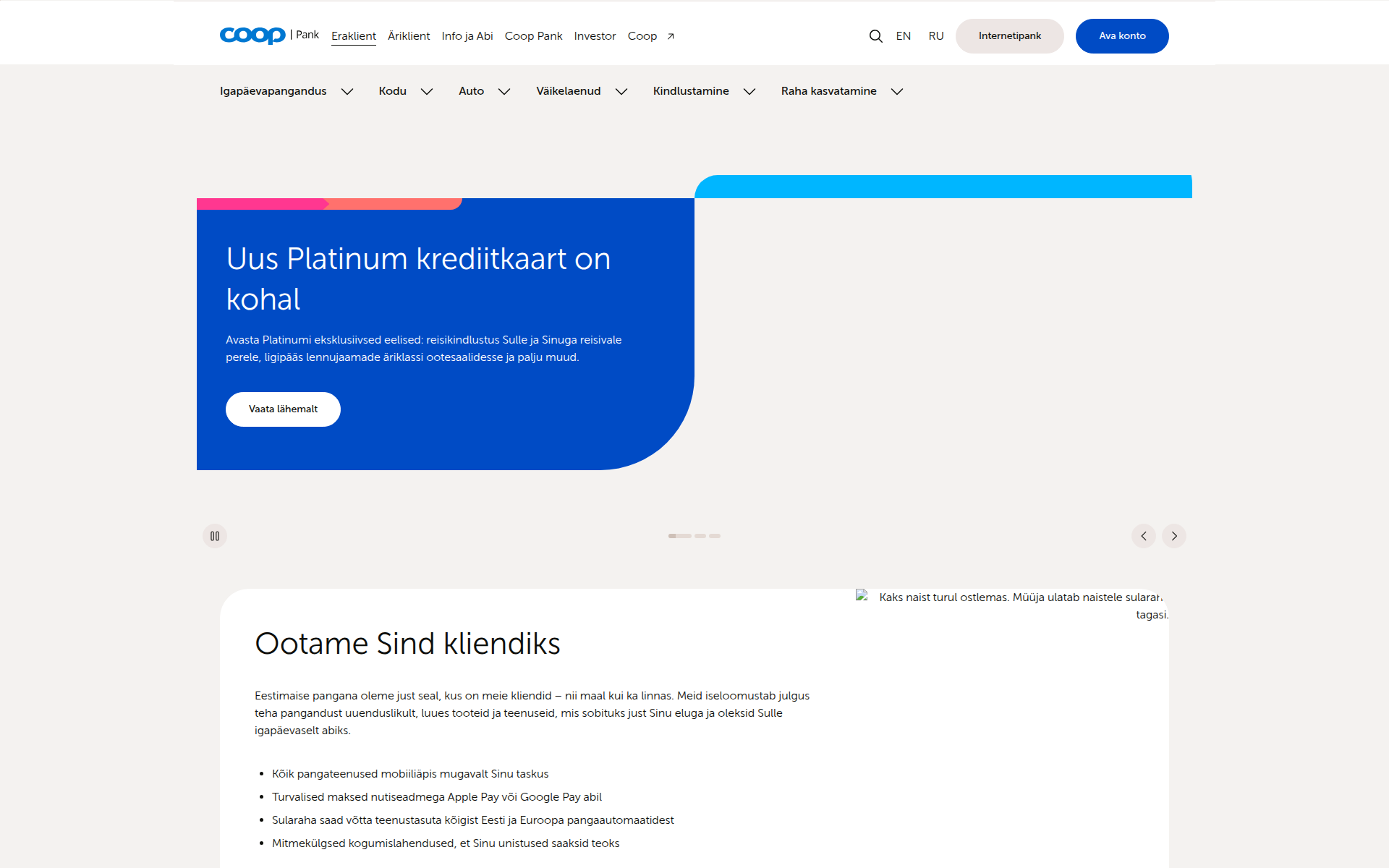Select the Äriklient tab
The width and height of the screenshot is (1389, 868).
click(409, 36)
